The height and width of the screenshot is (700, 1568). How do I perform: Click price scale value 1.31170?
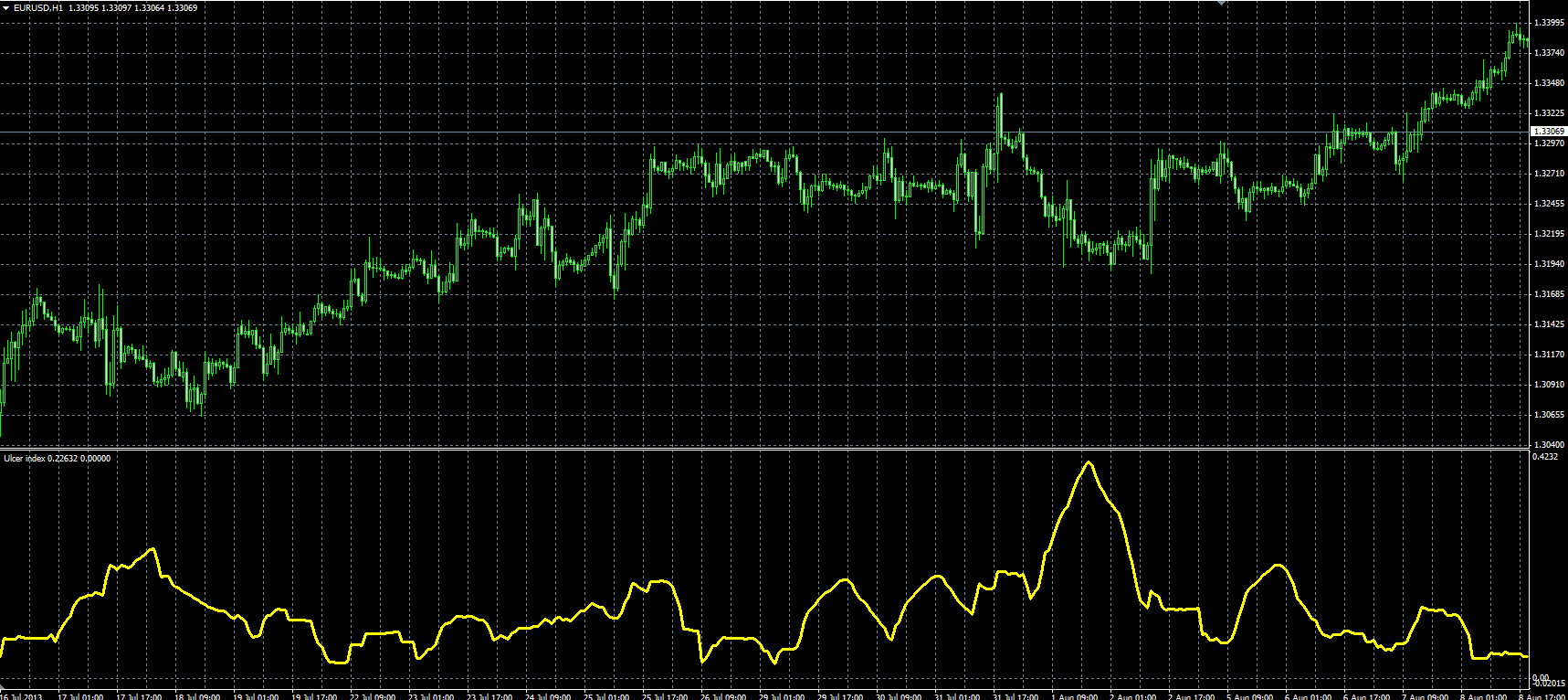(x=1550, y=355)
